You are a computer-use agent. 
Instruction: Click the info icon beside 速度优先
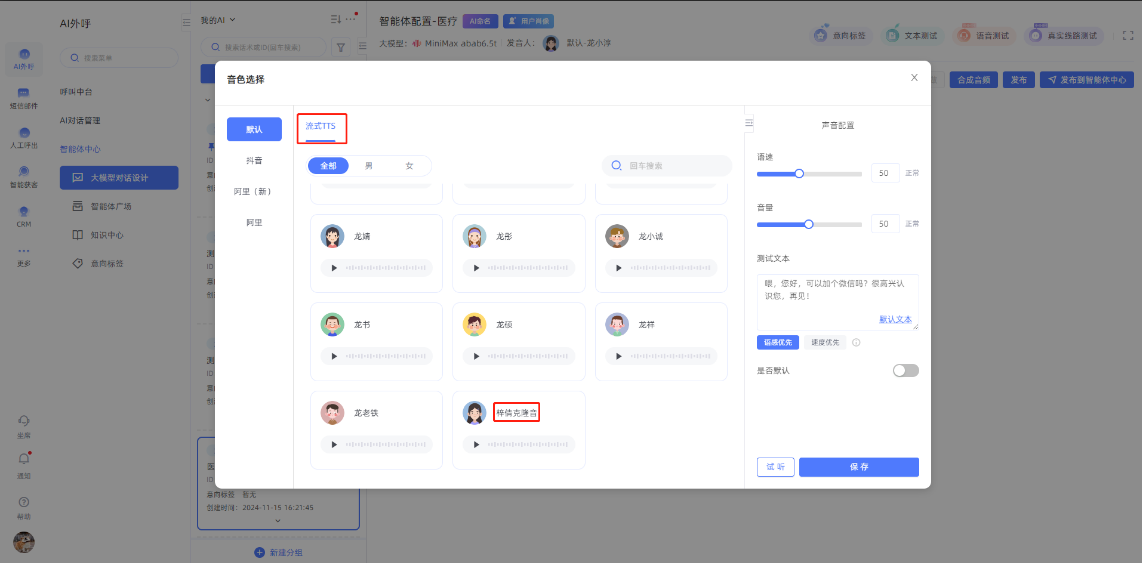(x=856, y=343)
